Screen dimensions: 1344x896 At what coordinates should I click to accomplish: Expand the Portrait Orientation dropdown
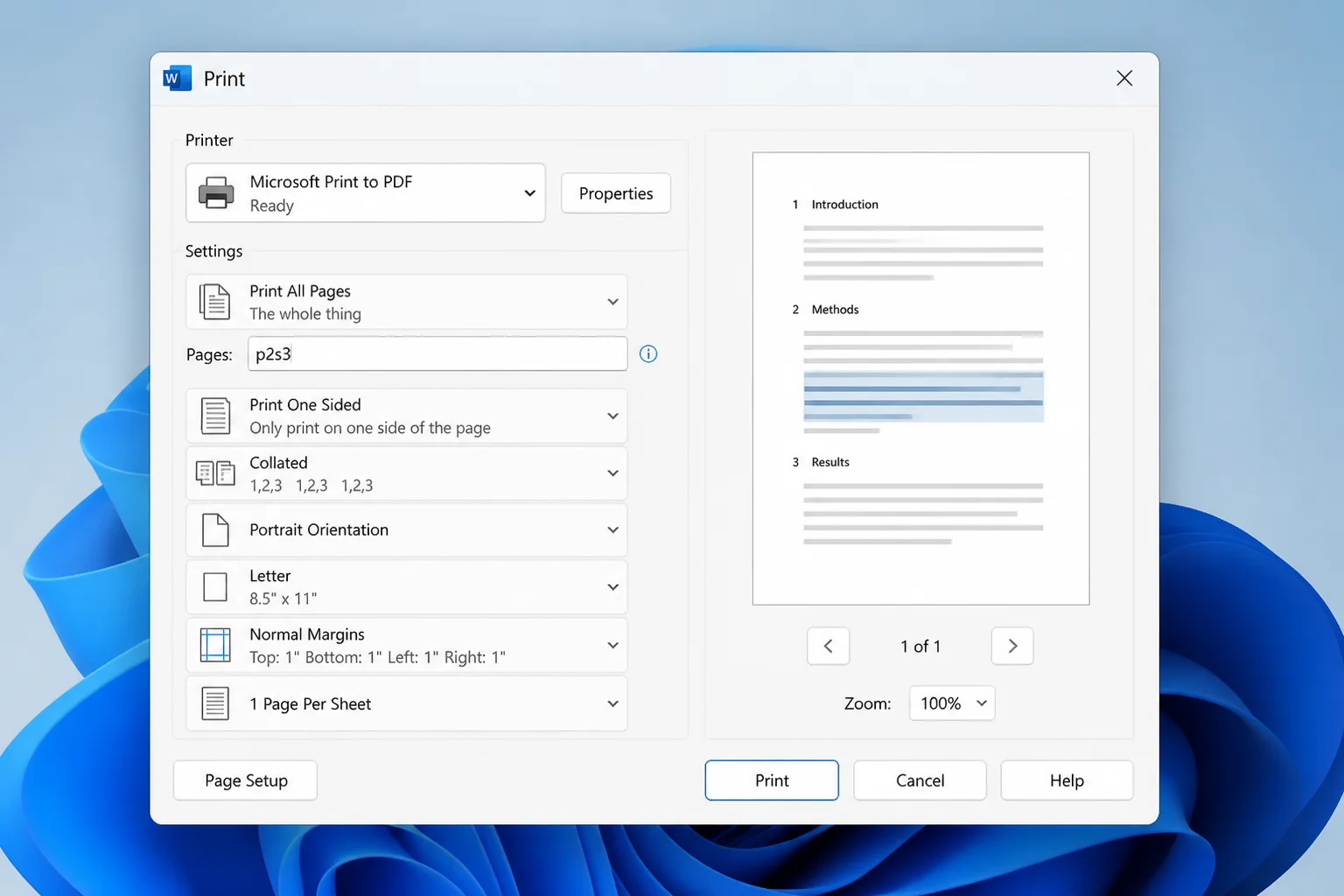click(x=407, y=530)
